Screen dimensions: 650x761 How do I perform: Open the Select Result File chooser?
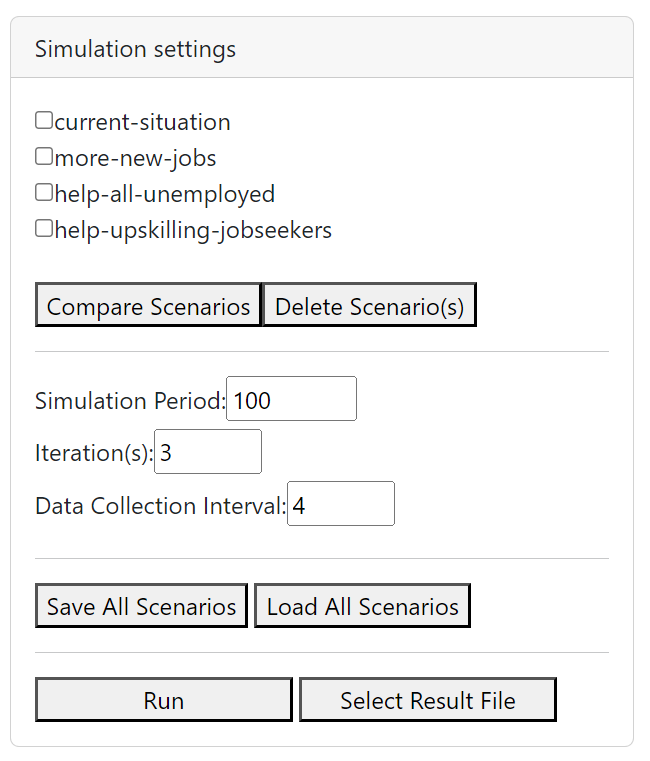(427, 700)
